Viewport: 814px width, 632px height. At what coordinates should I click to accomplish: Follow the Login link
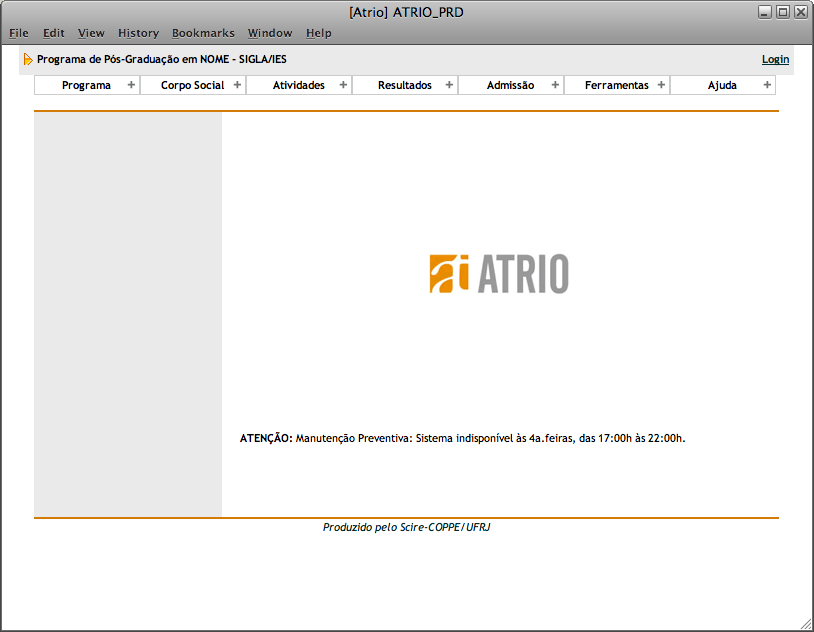point(775,60)
